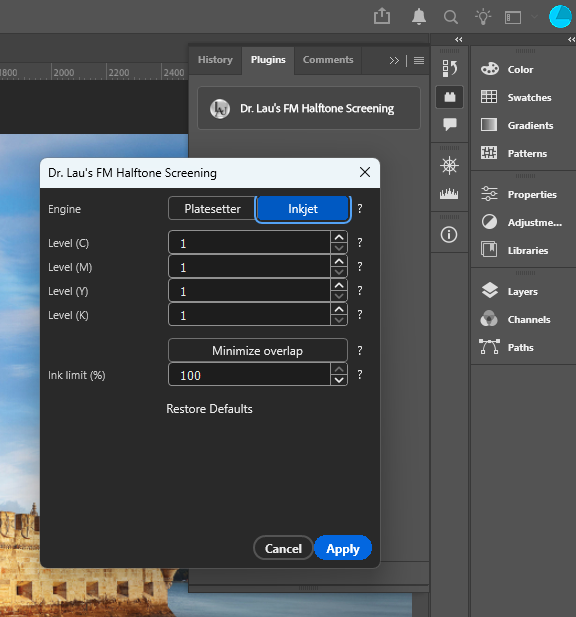This screenshot has width=576, height=617.
Task: Close the FM Halftone Screening dialog
Action: 365,172
